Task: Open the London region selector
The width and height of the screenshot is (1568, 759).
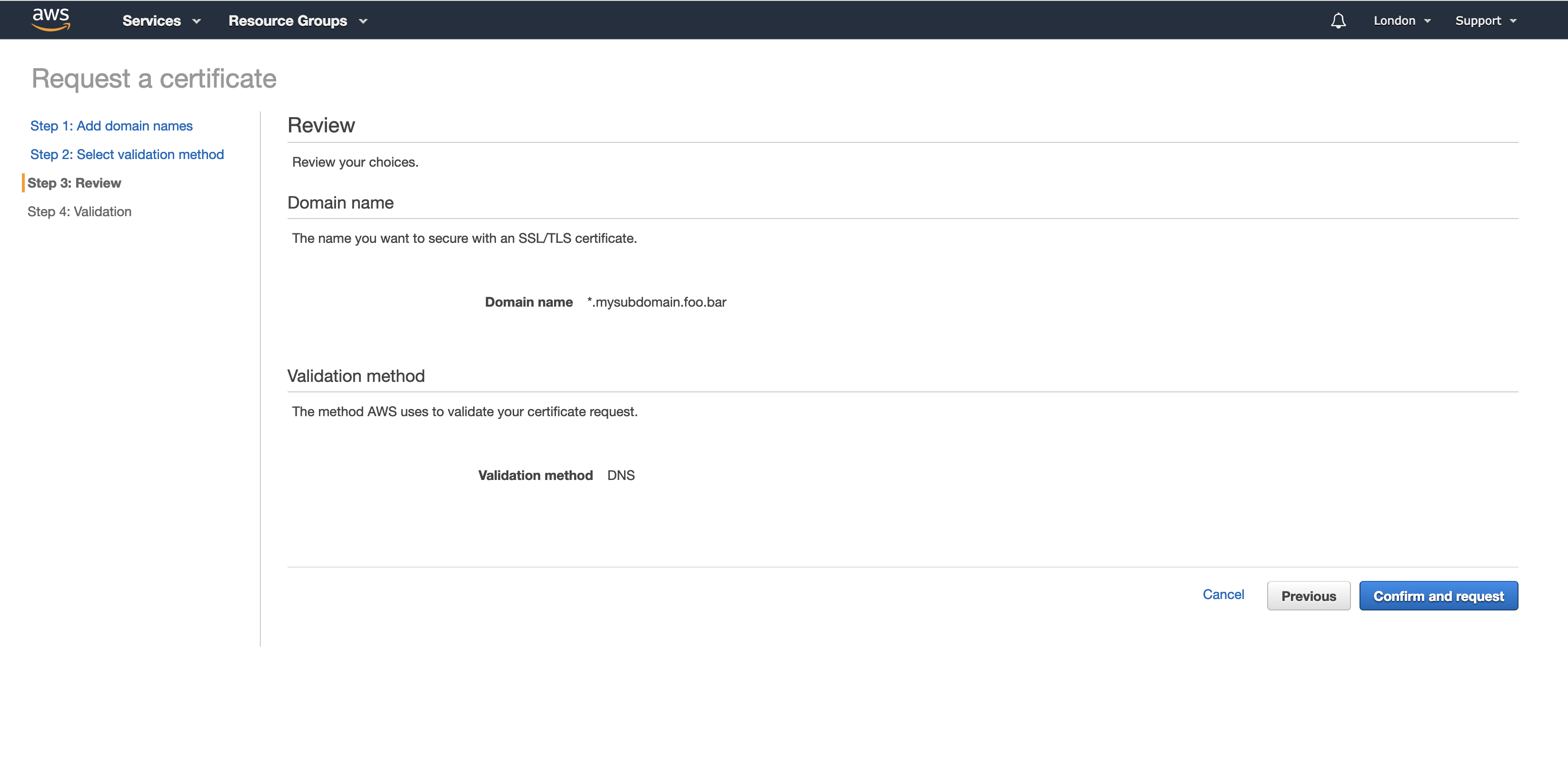Action: coord(1394,20)
